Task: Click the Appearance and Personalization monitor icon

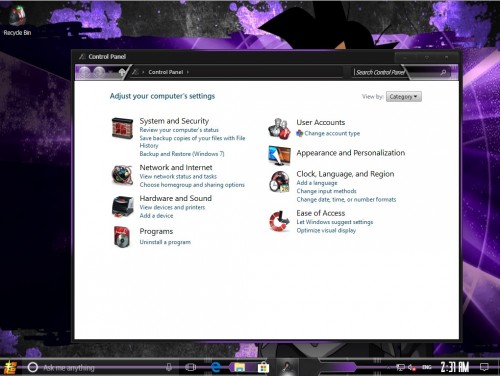Action: [279, 155]
